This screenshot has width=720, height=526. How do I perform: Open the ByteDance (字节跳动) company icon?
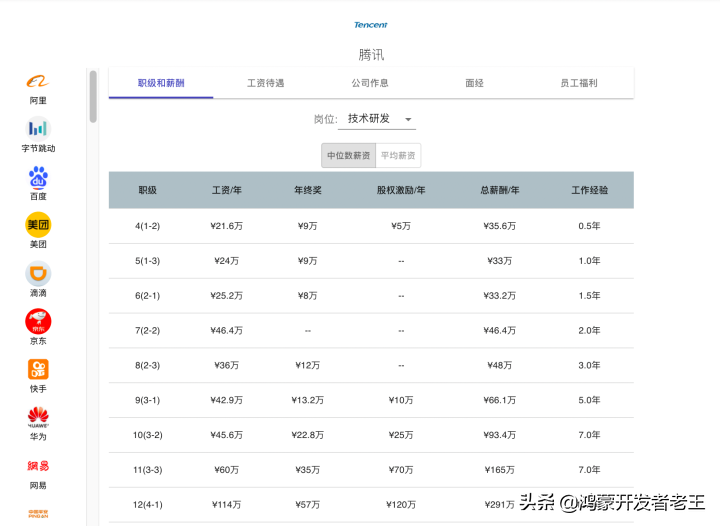[x=38, y=129]
